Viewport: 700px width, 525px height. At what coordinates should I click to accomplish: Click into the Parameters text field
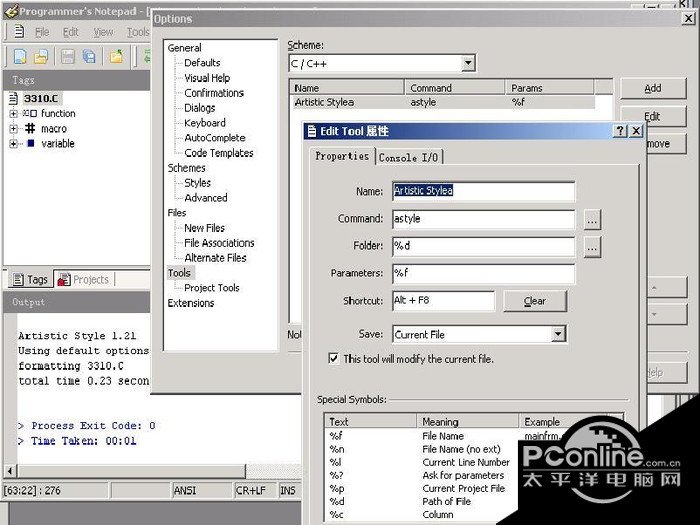[x=483, y=273]
